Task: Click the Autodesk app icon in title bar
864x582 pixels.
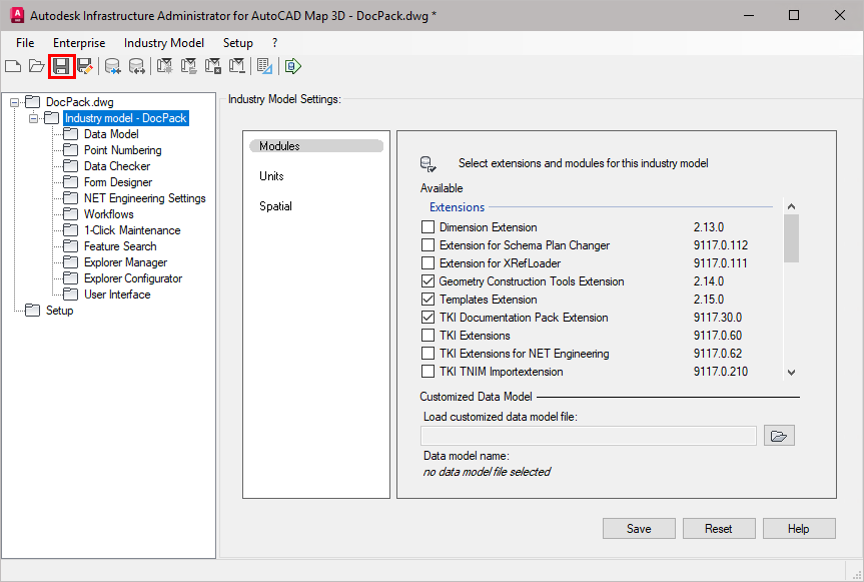Action: click(17, 15)
